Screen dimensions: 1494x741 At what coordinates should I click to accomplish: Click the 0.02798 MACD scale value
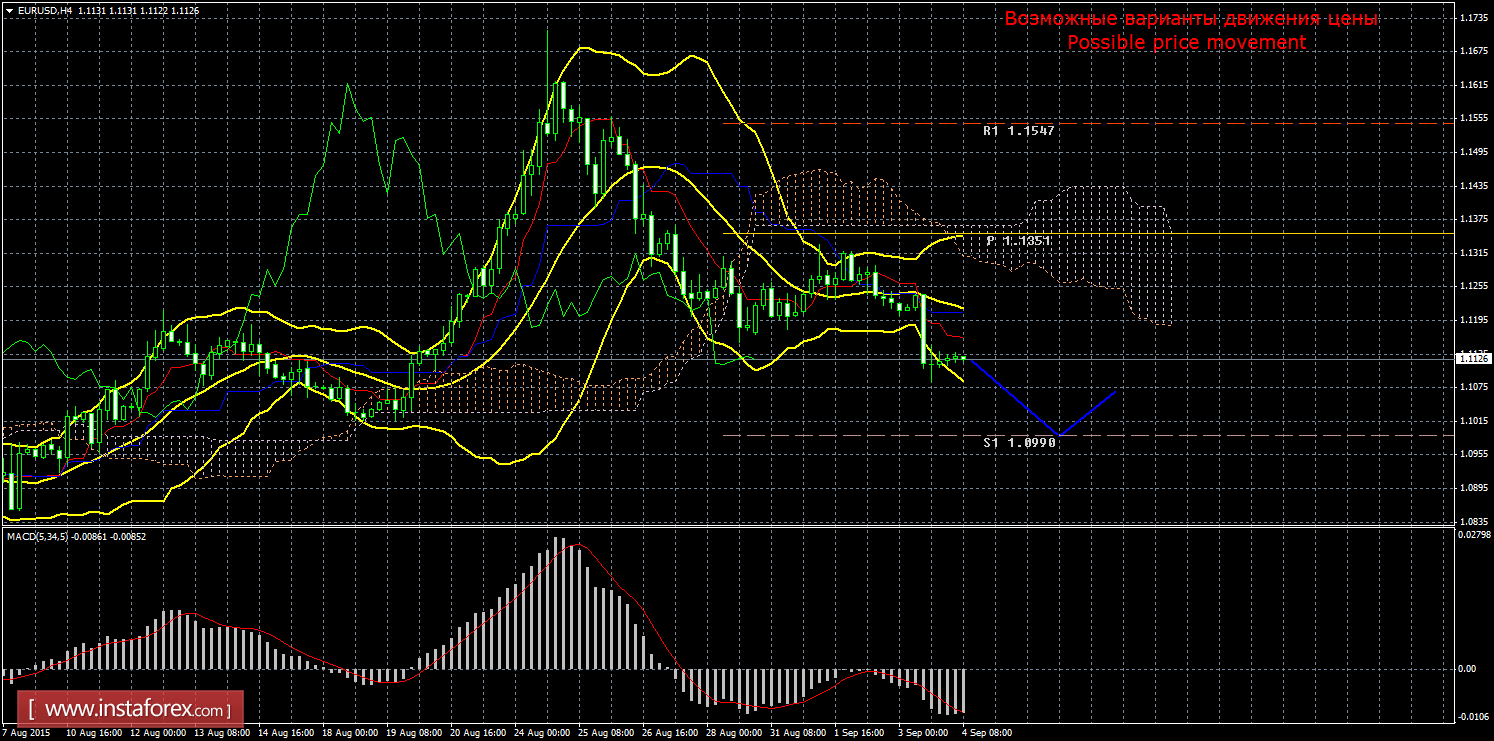[1473, 537]
